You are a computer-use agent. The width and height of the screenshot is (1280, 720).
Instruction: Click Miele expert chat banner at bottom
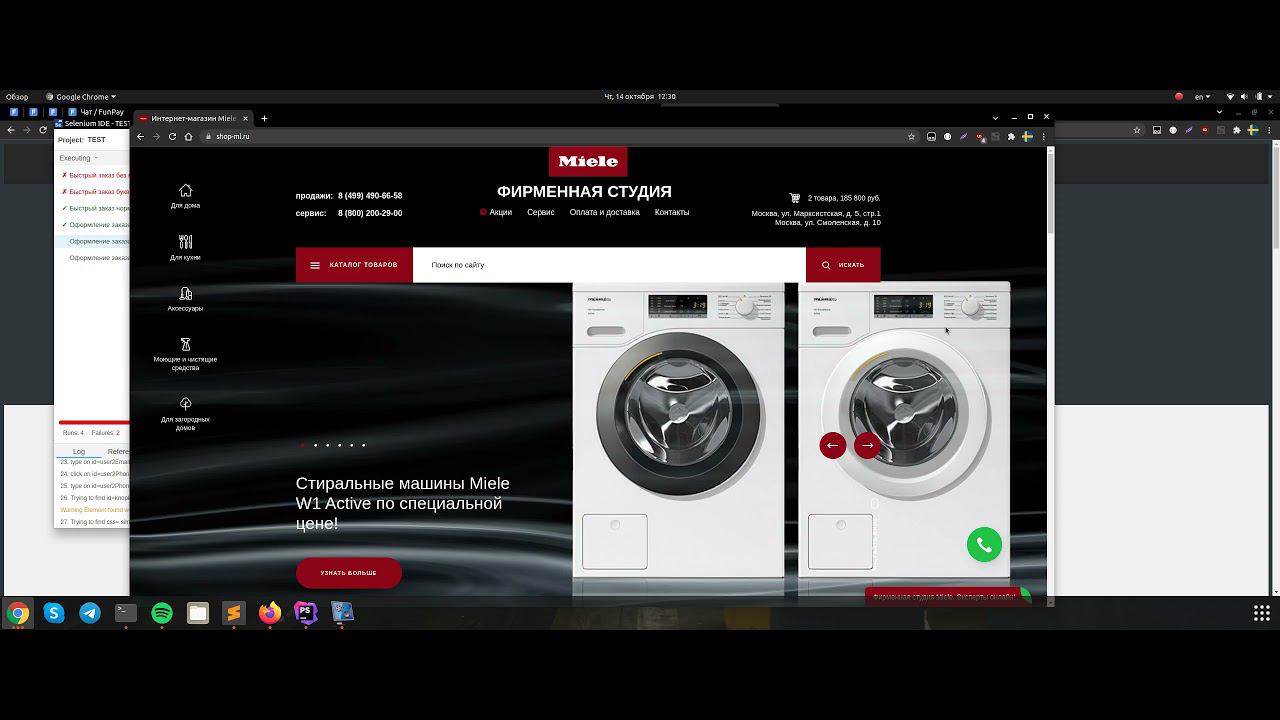pos(944,597)
